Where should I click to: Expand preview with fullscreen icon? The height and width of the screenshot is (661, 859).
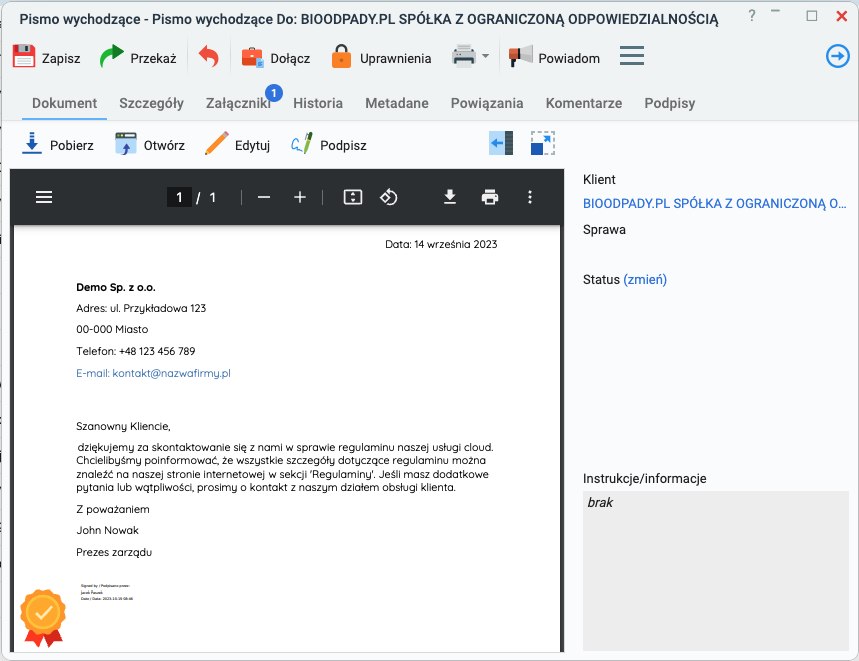tap(542, 143)
